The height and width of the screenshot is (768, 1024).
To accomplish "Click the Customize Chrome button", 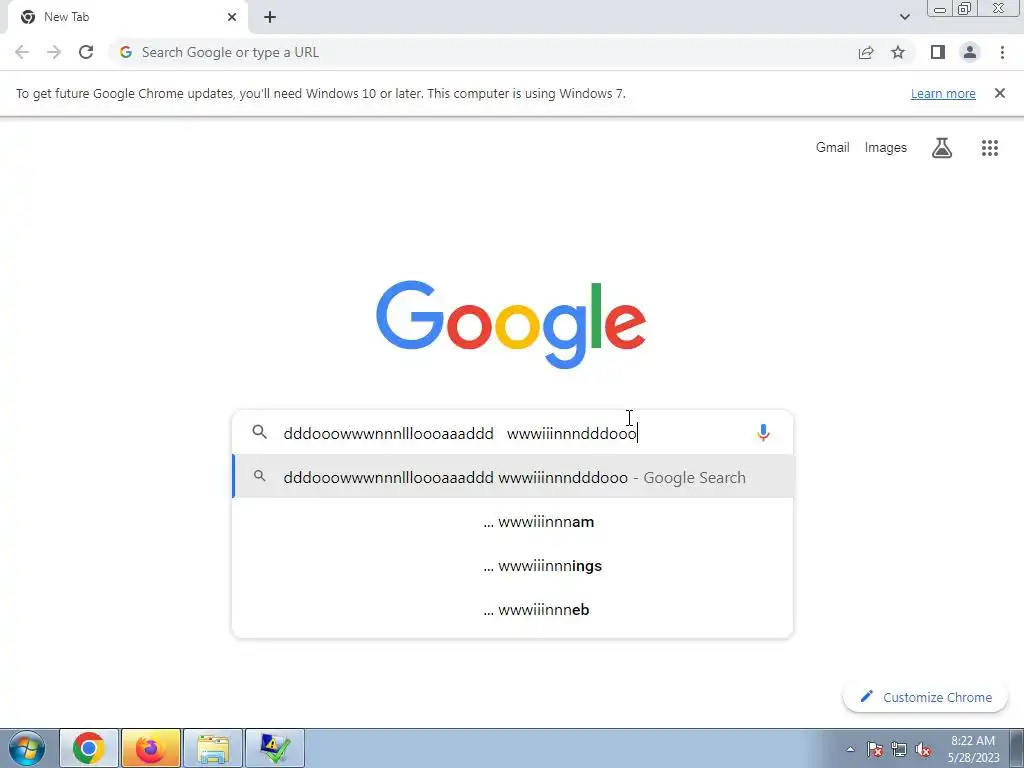I will point(925,697).
